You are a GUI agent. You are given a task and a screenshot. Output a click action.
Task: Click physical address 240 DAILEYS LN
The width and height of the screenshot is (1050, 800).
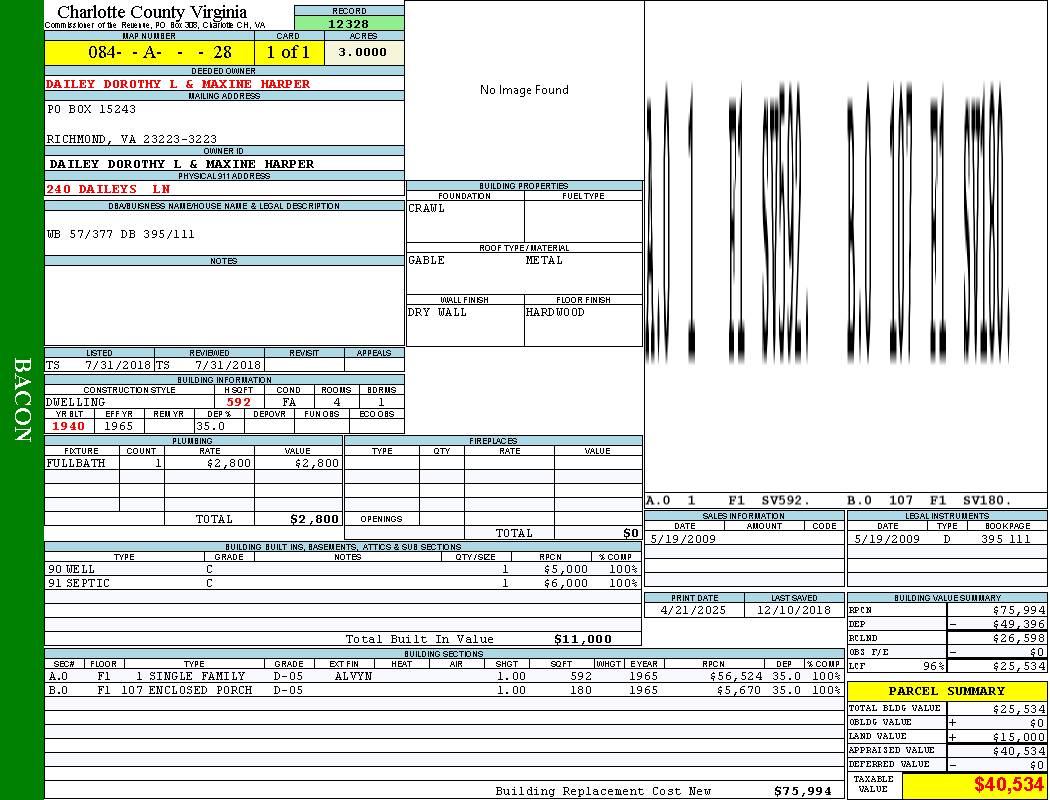[x=108, y=189]
